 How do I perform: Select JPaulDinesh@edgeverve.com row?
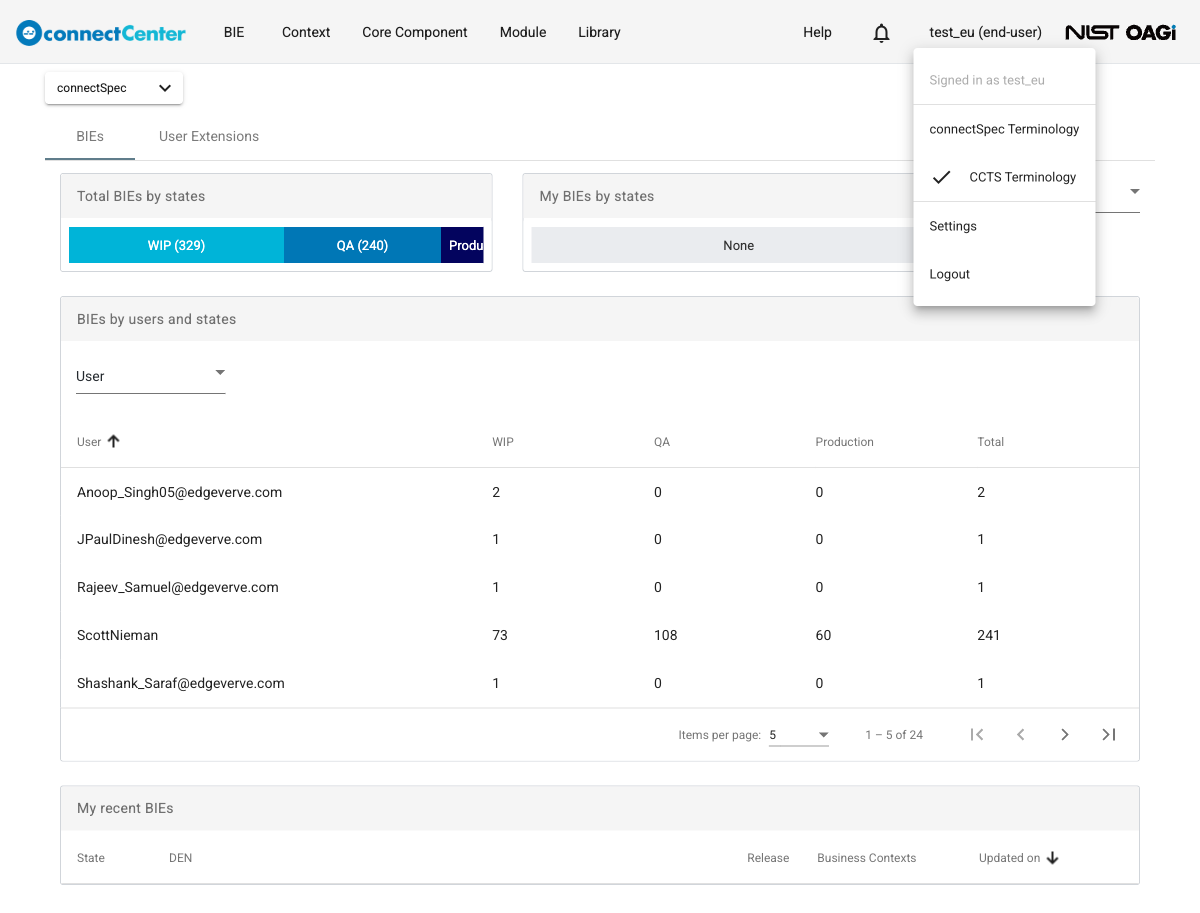[600, 539]
